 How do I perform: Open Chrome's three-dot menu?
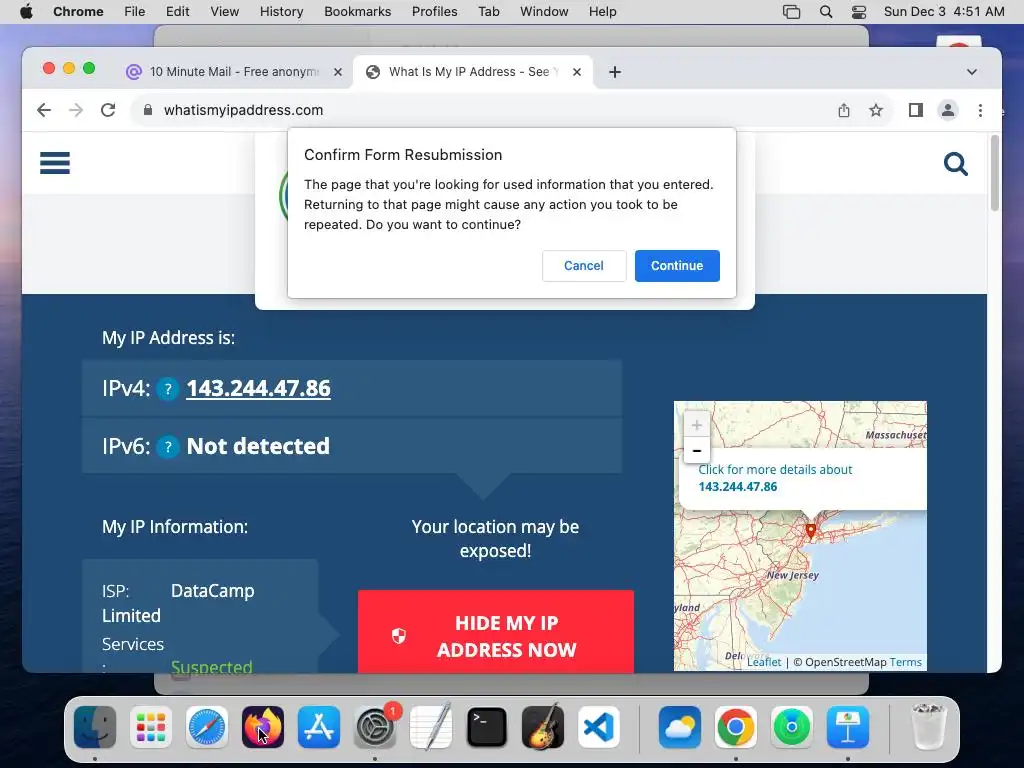pyautogui.click(x=980, y=110)
